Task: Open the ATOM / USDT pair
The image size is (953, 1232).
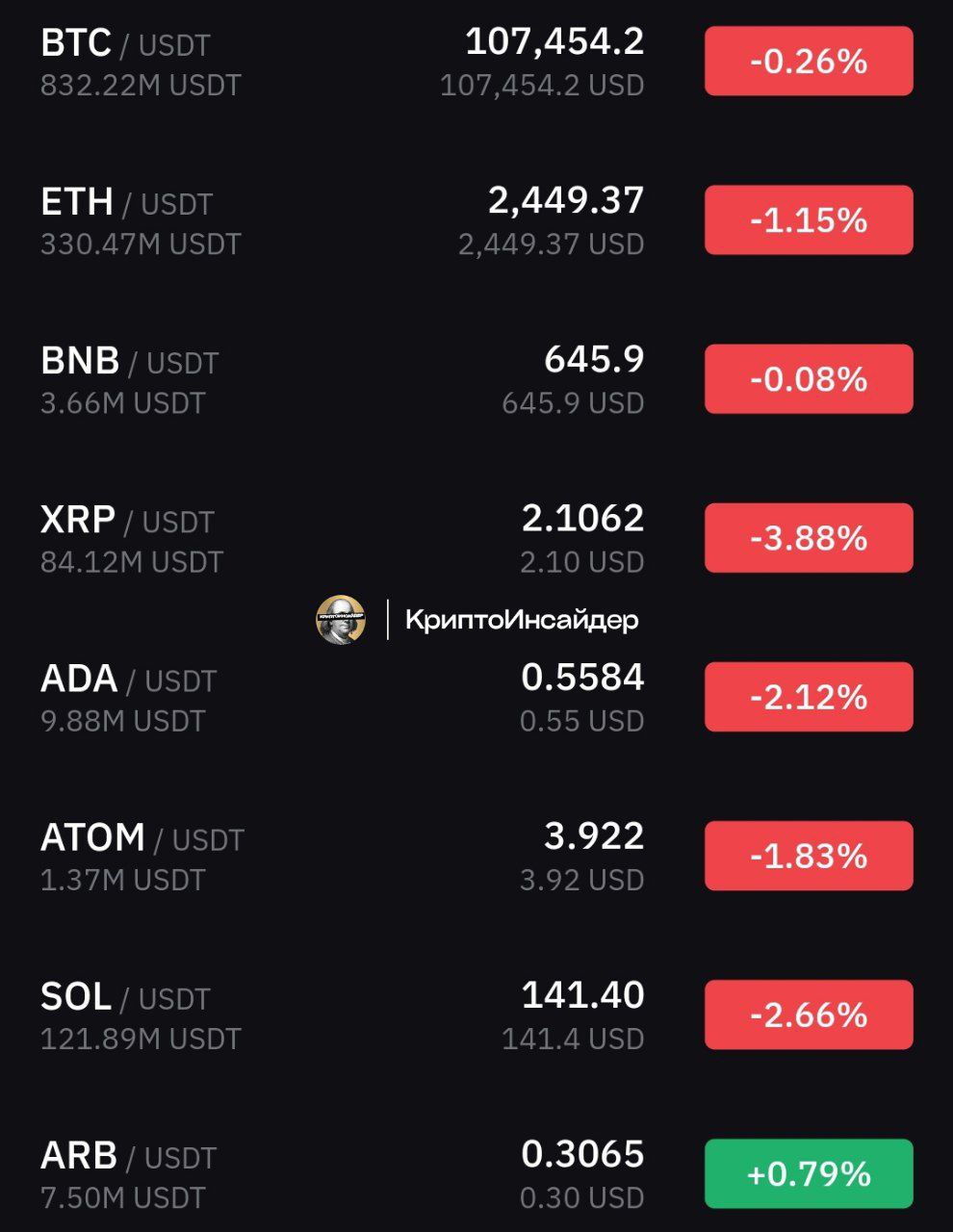Action: tap(476, 856)
